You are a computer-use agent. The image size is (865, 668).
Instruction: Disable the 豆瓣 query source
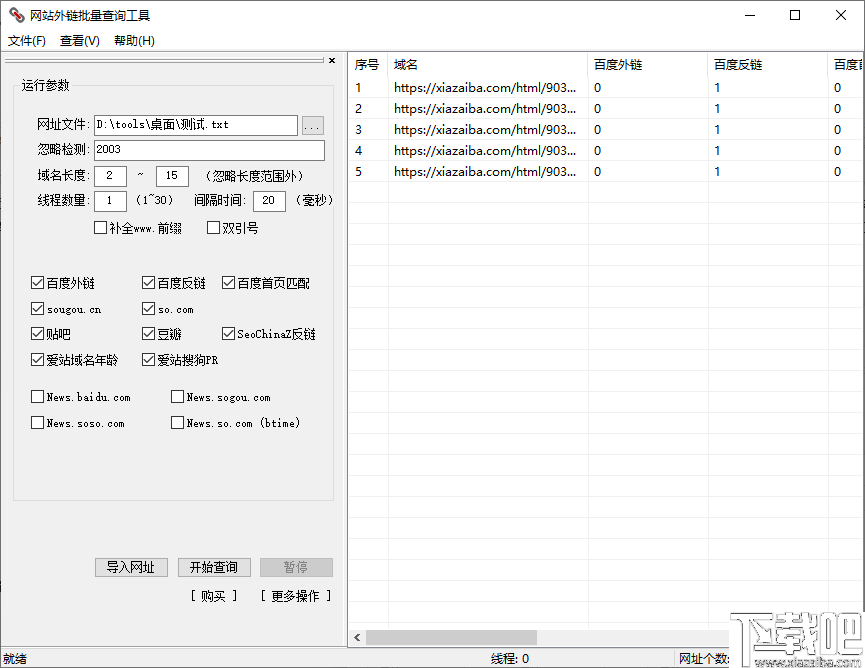(146, 335)
